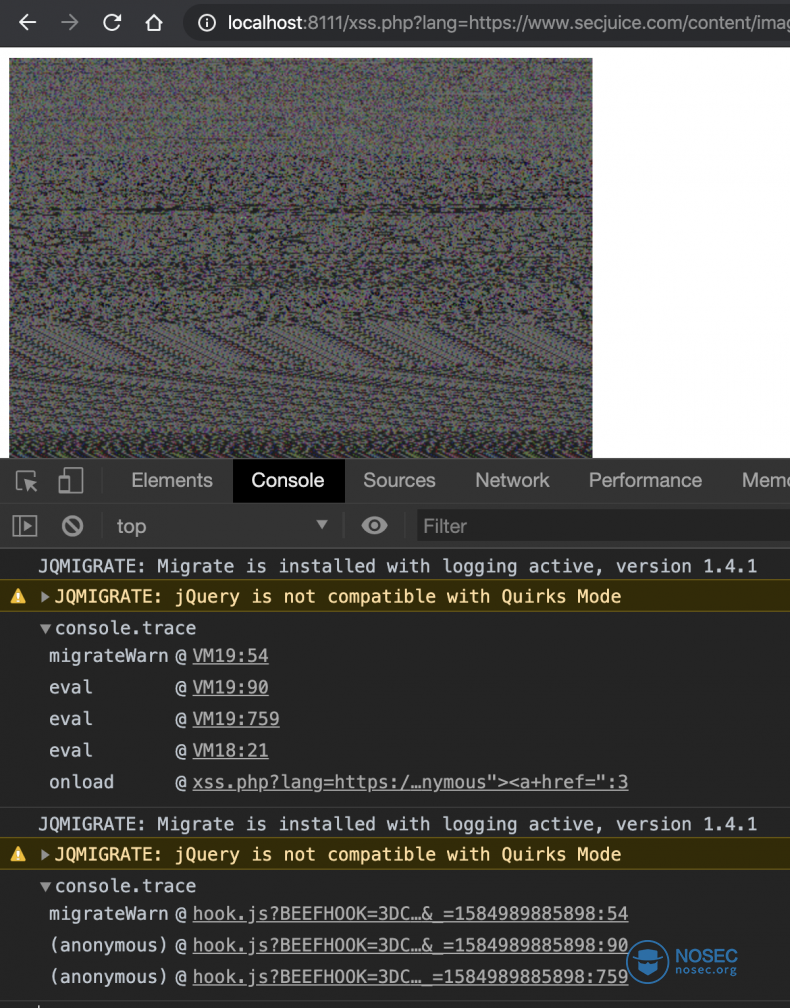Click the URL address bar text

508,23
